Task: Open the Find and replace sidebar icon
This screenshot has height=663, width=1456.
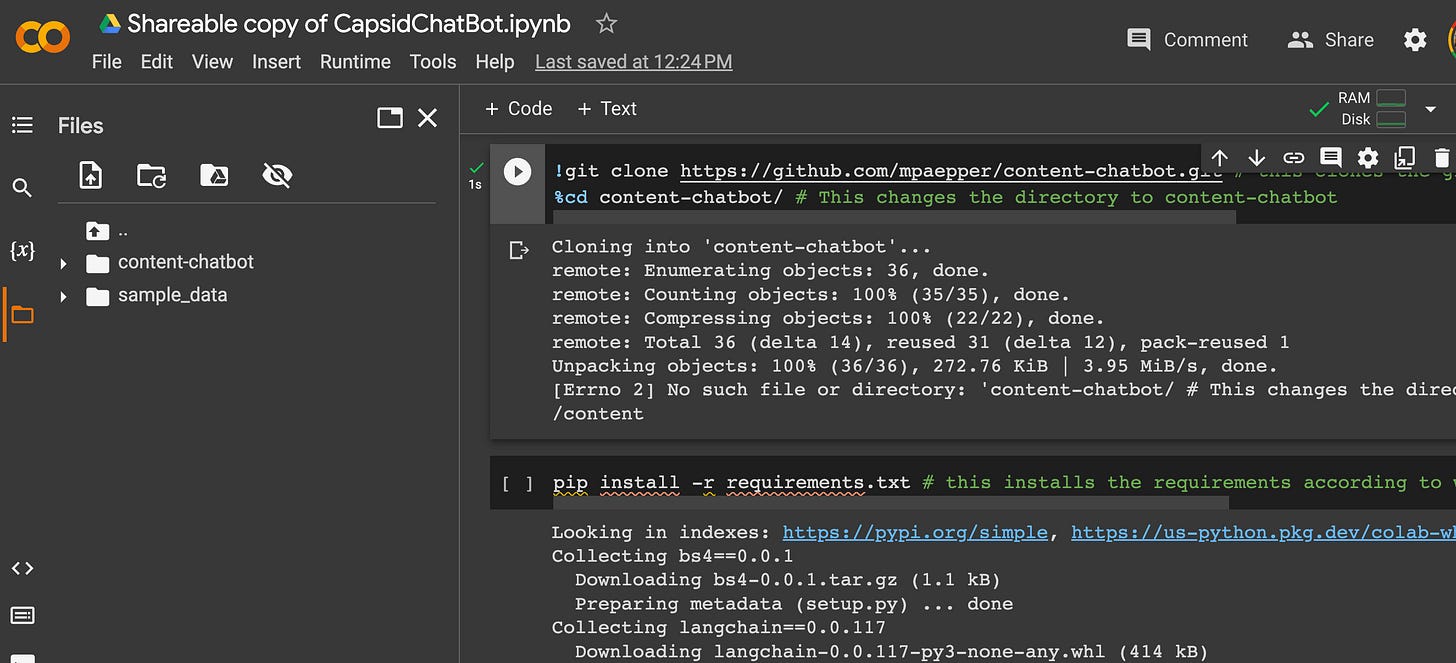Action: [22, 188]
